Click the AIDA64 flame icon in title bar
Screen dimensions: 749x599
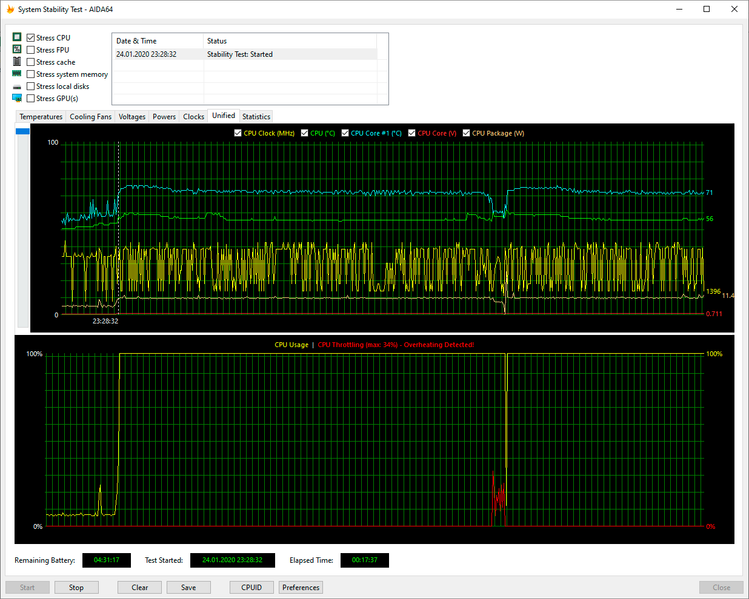coord(11,9)
